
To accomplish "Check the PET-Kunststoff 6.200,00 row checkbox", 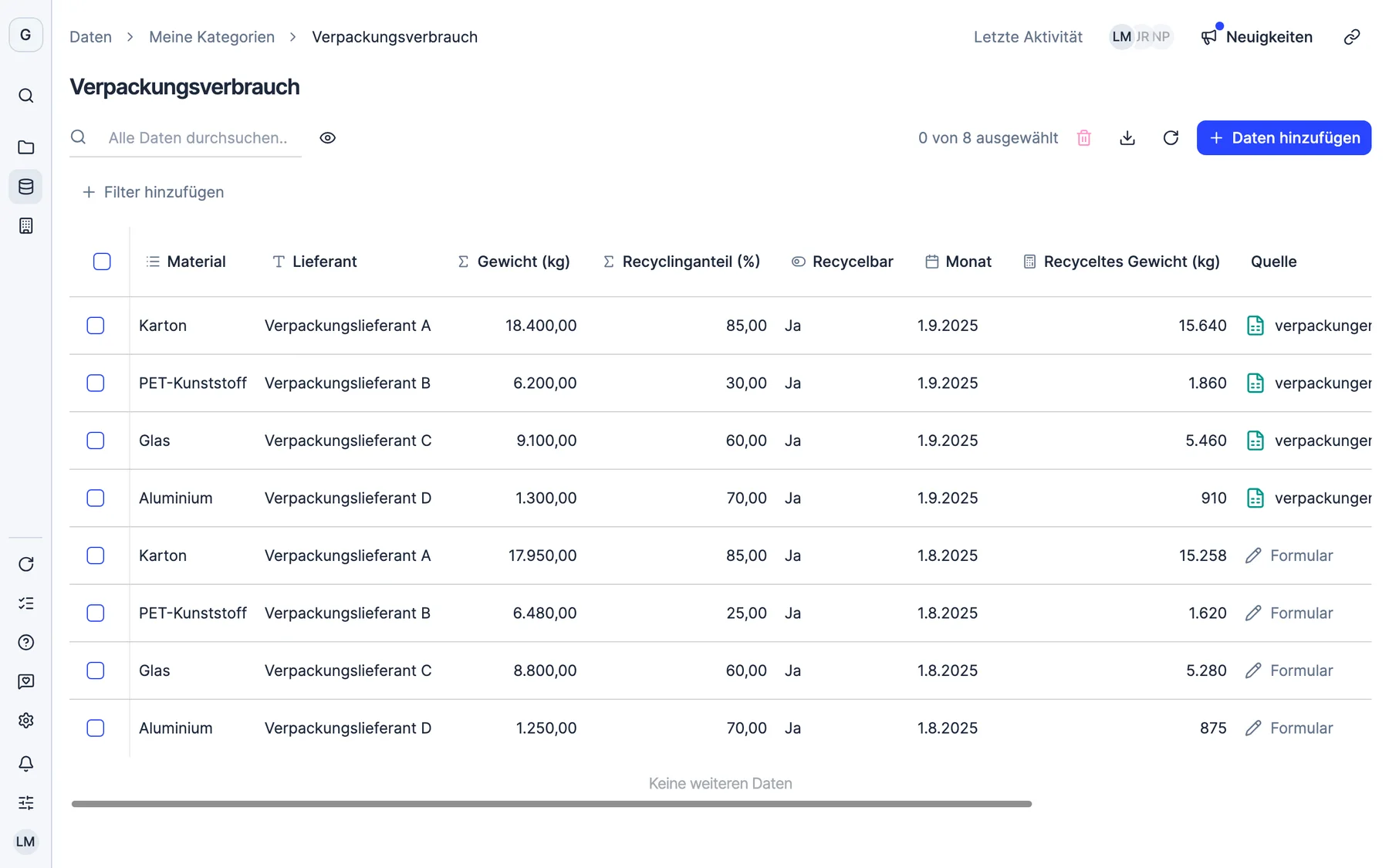I will coord(96,383).
